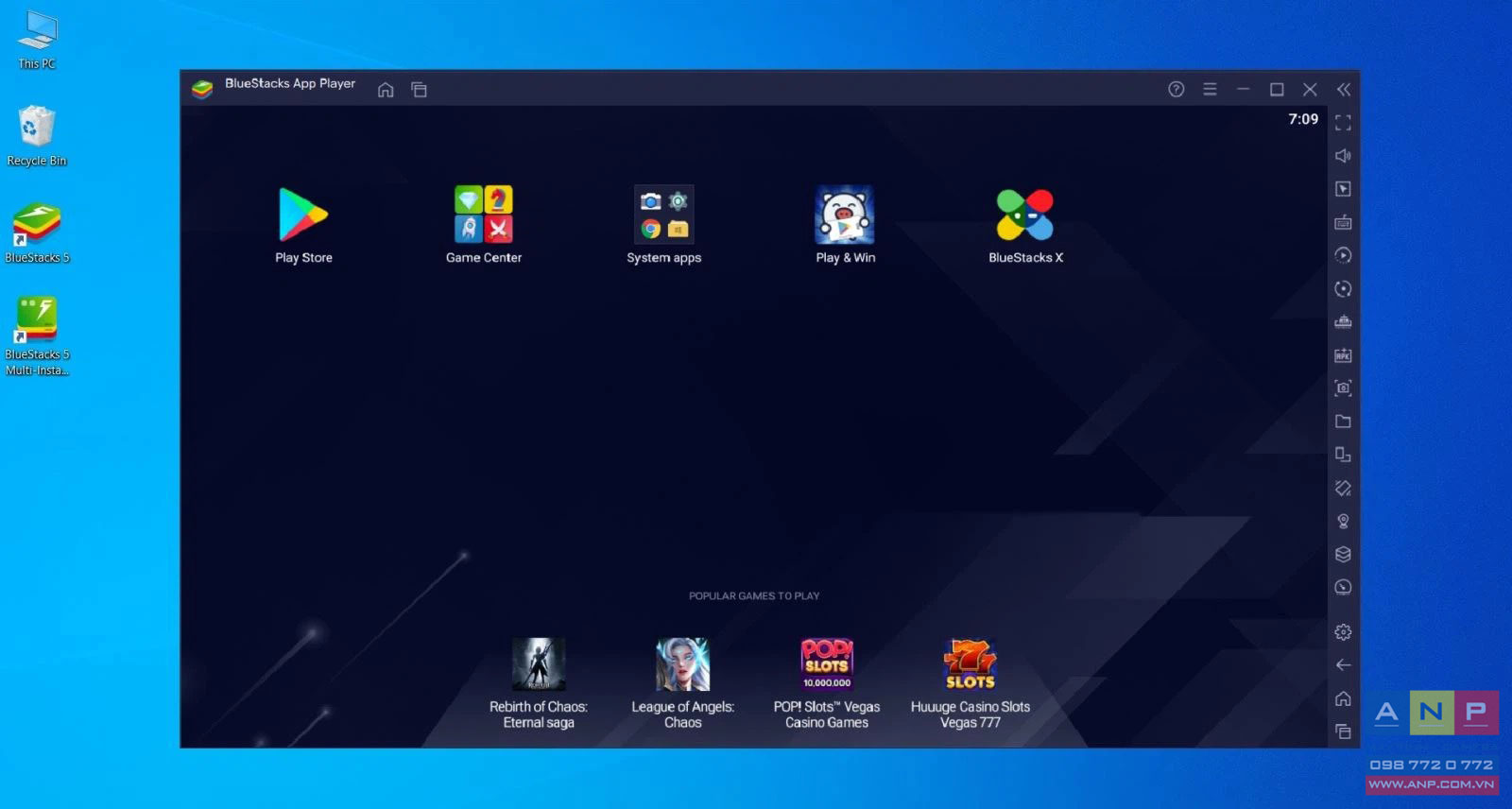
Task: Launch BlueStacks X
Action: coord(1025,215)
